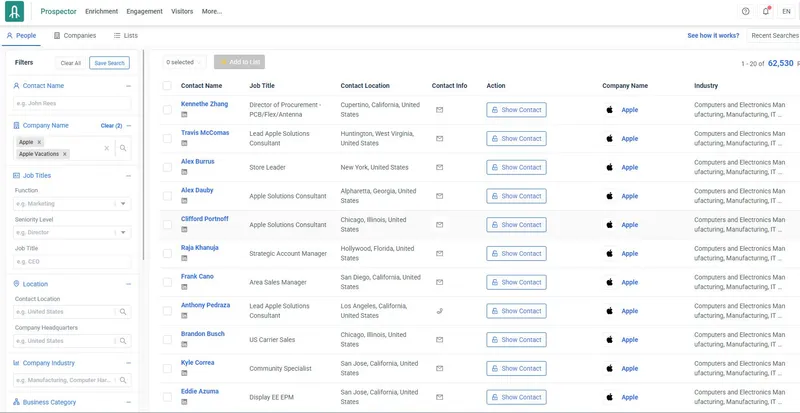The image size is (800, 413).
Task: Open Travis McComas's LinkedIn icon
Action: (184, 143)
